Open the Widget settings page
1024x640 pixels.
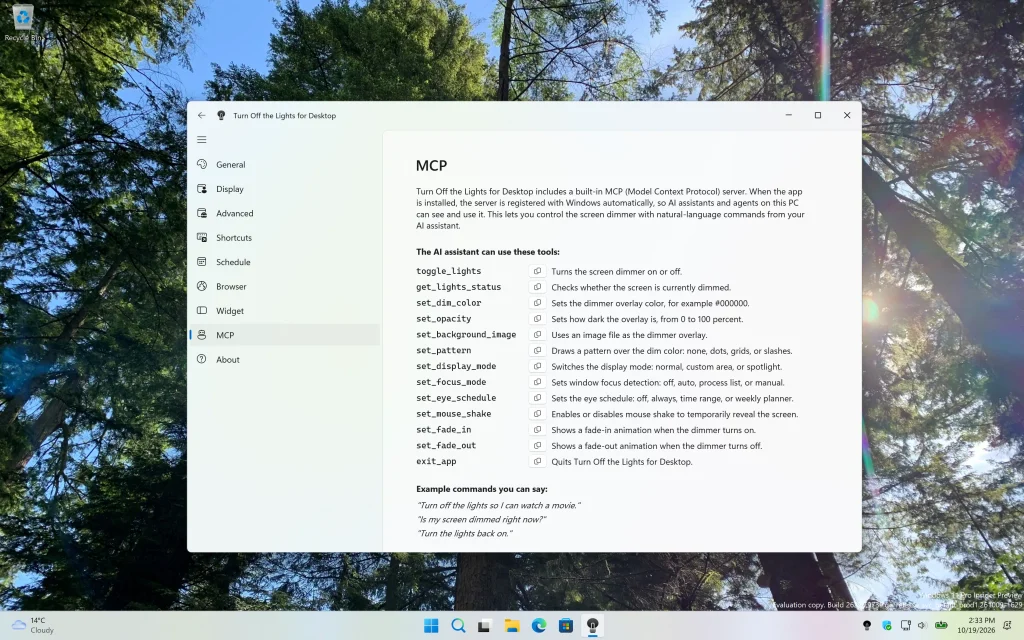[285, 311]
